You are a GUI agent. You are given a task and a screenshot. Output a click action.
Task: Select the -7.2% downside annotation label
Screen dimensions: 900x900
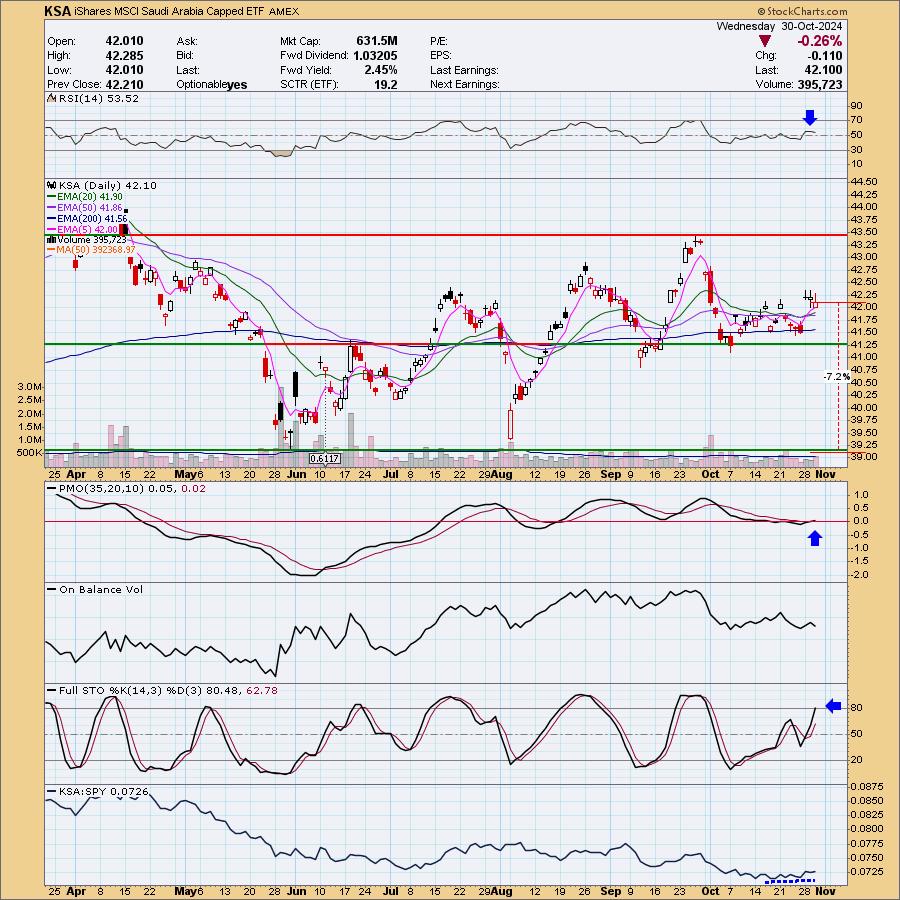[836, 377]
